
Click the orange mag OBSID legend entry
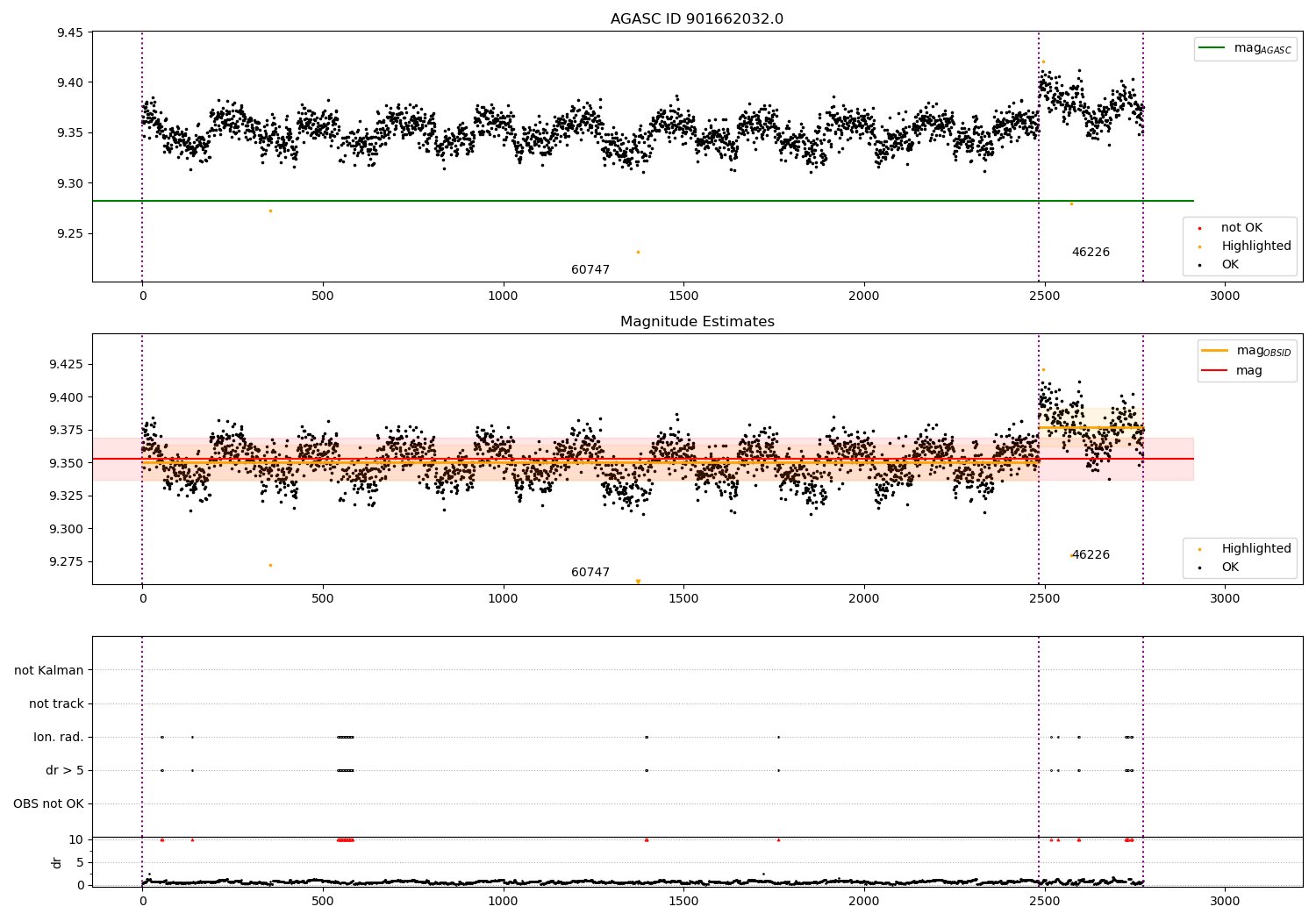coord(1246,351)
